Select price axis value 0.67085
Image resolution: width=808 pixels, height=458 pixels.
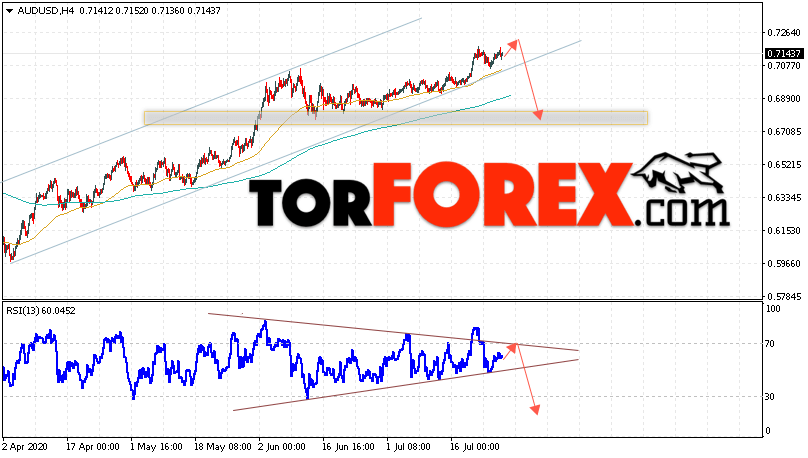pyautogui.click(x=784, y=131)
